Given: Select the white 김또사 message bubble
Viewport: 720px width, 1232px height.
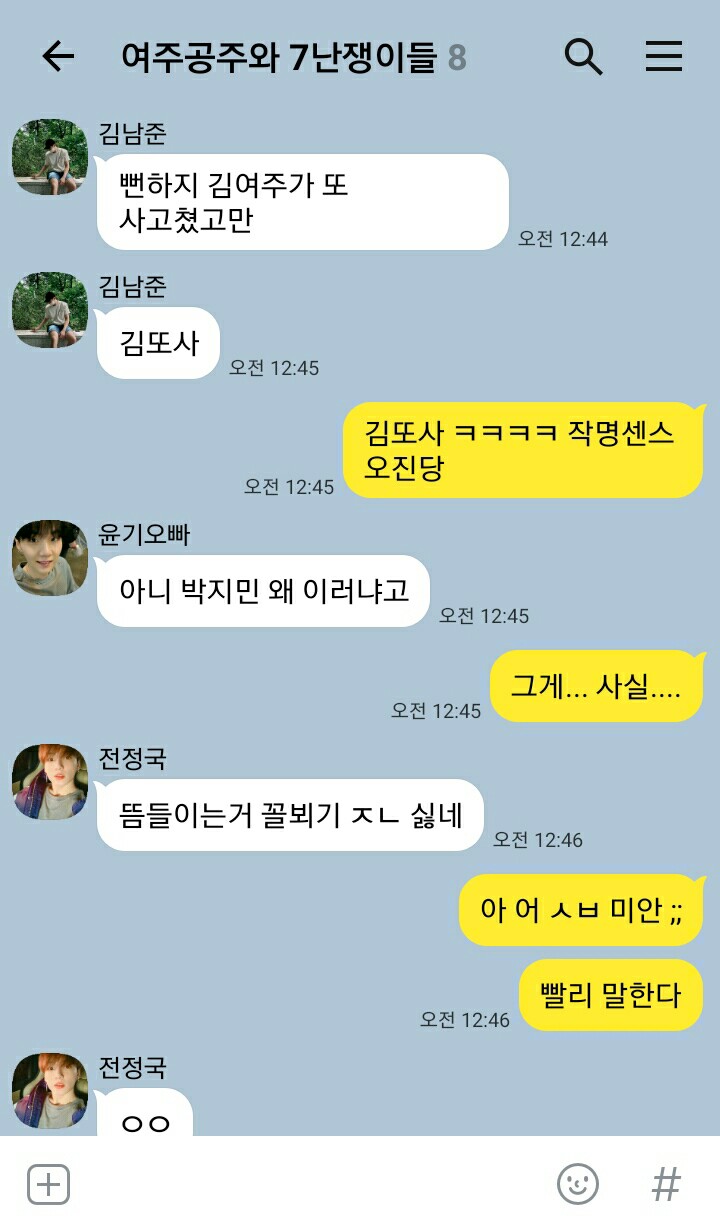Looking at the screenshot, I should (x=158, y=343).
